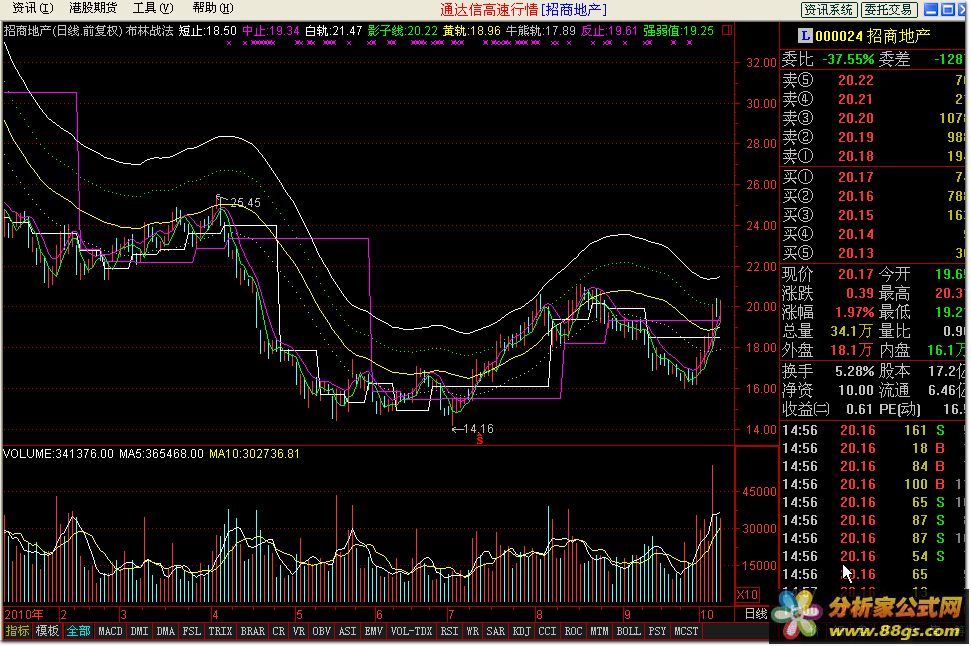Click the MA5:365468.00 label
The width and height of the screenshot is (971, 646).
tap(161, 453)
